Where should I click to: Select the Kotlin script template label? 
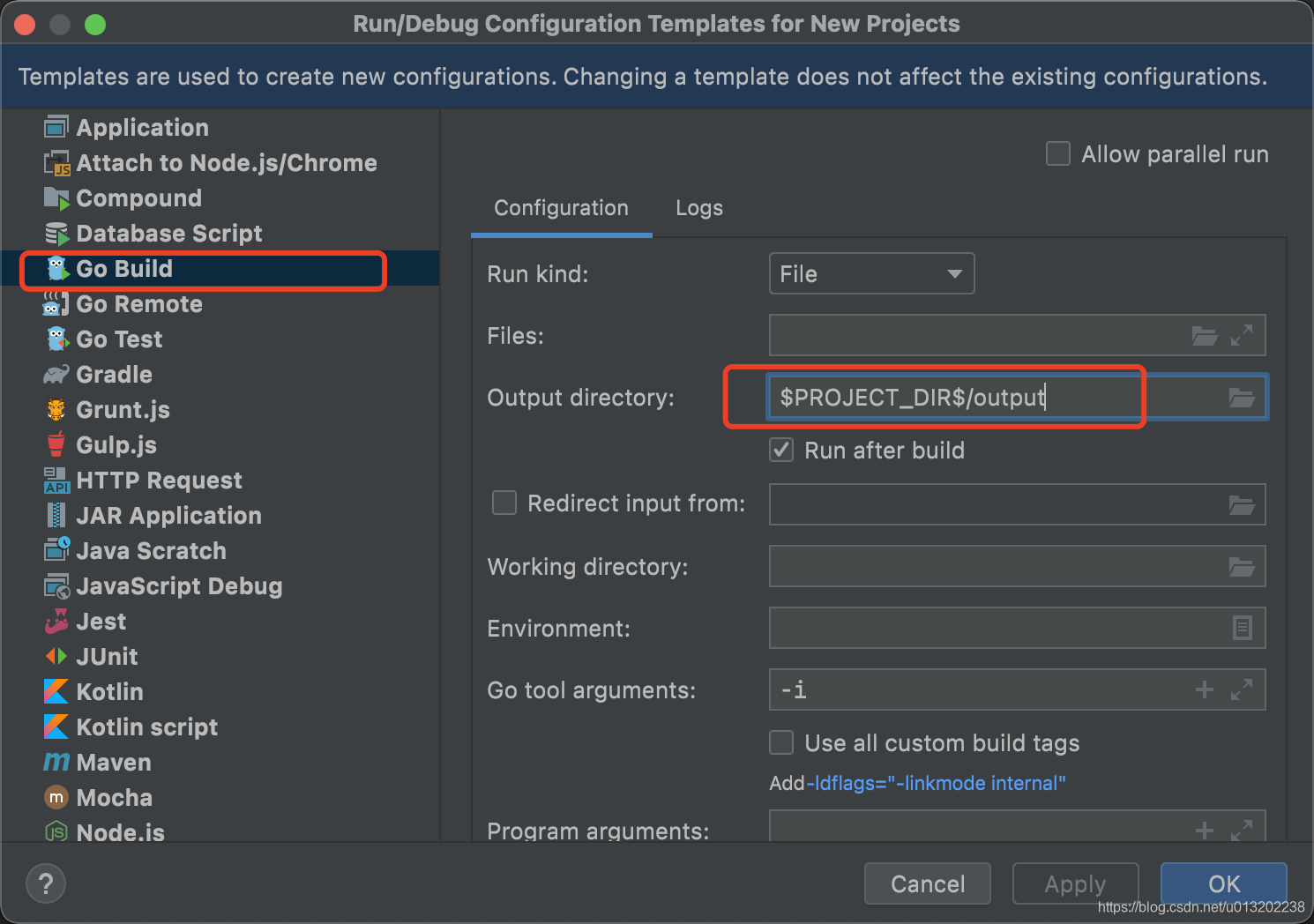tap(146, 727)
